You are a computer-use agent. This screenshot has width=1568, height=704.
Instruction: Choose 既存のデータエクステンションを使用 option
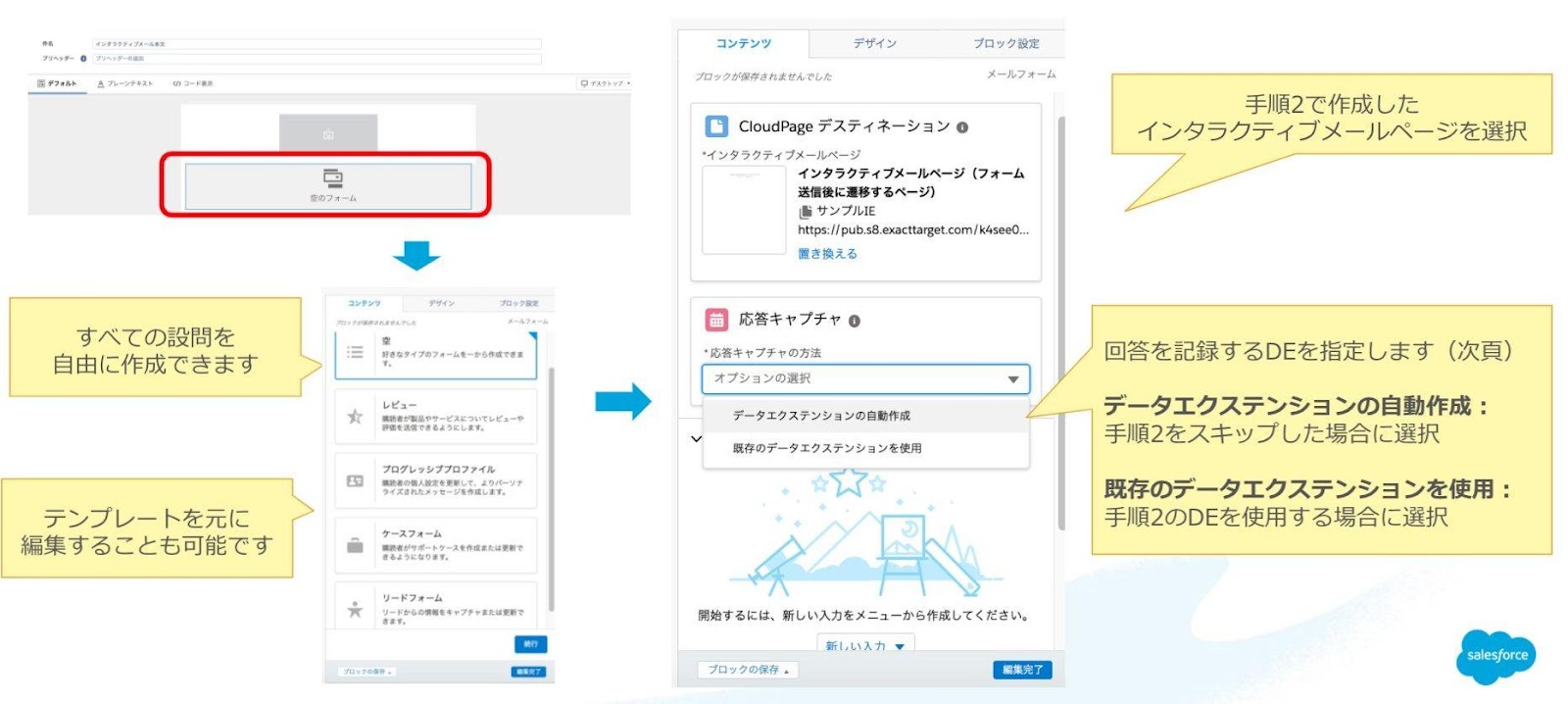point(865,448)
